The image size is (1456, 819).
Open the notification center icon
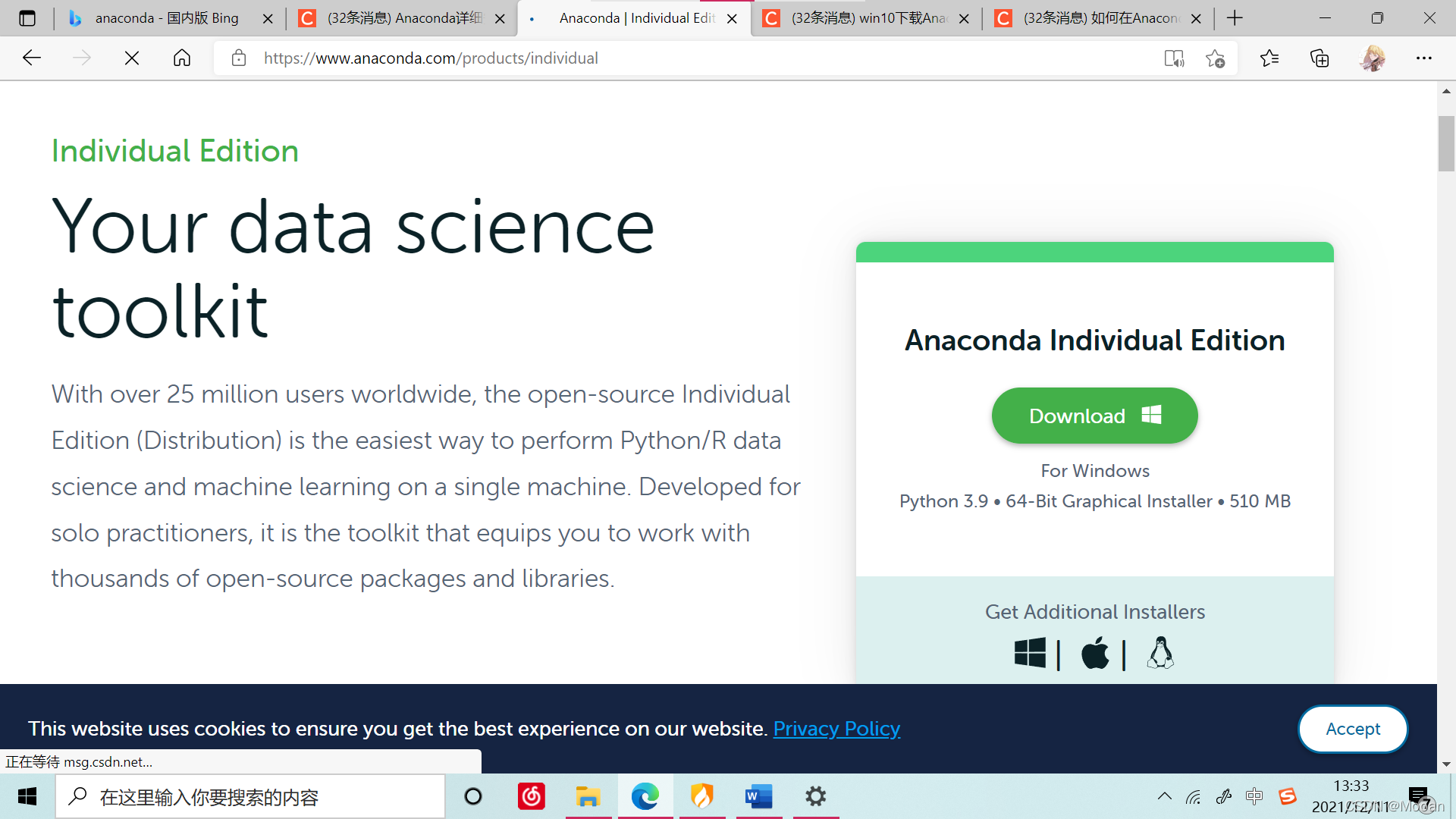coord(1420,796)
